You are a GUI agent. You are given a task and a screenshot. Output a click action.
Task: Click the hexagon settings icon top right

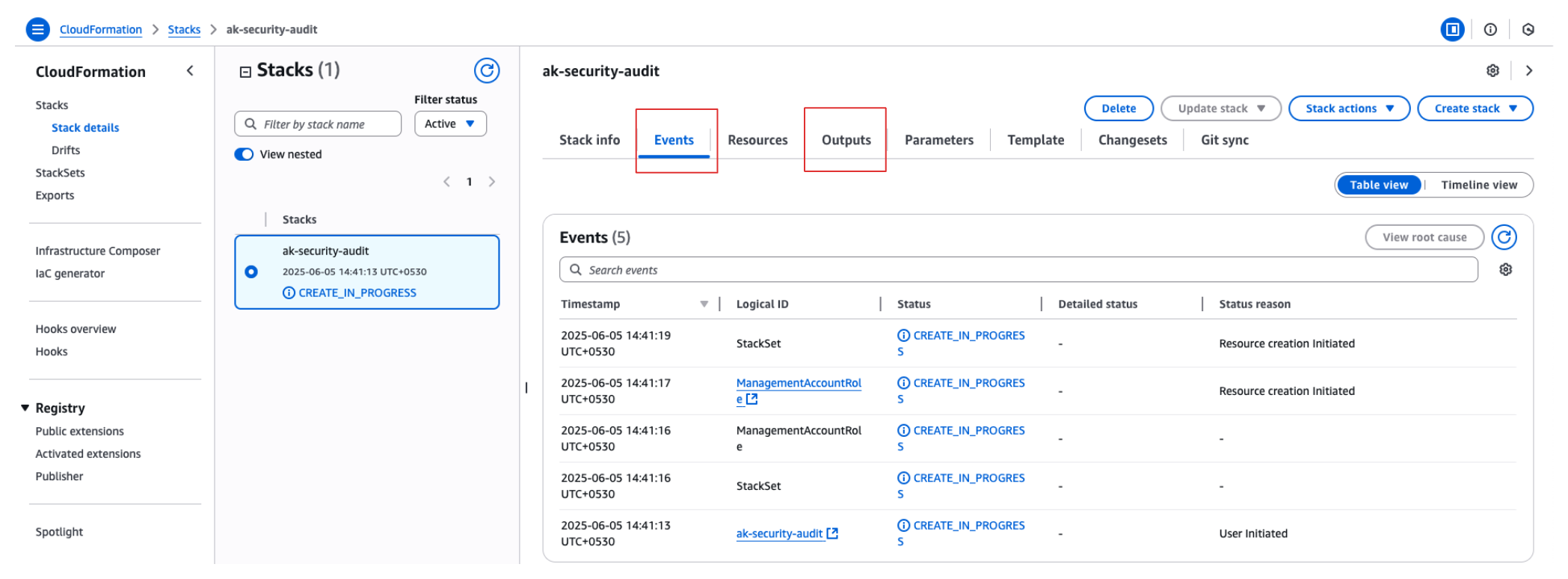pyautogui.click(x=1528, y=29)
